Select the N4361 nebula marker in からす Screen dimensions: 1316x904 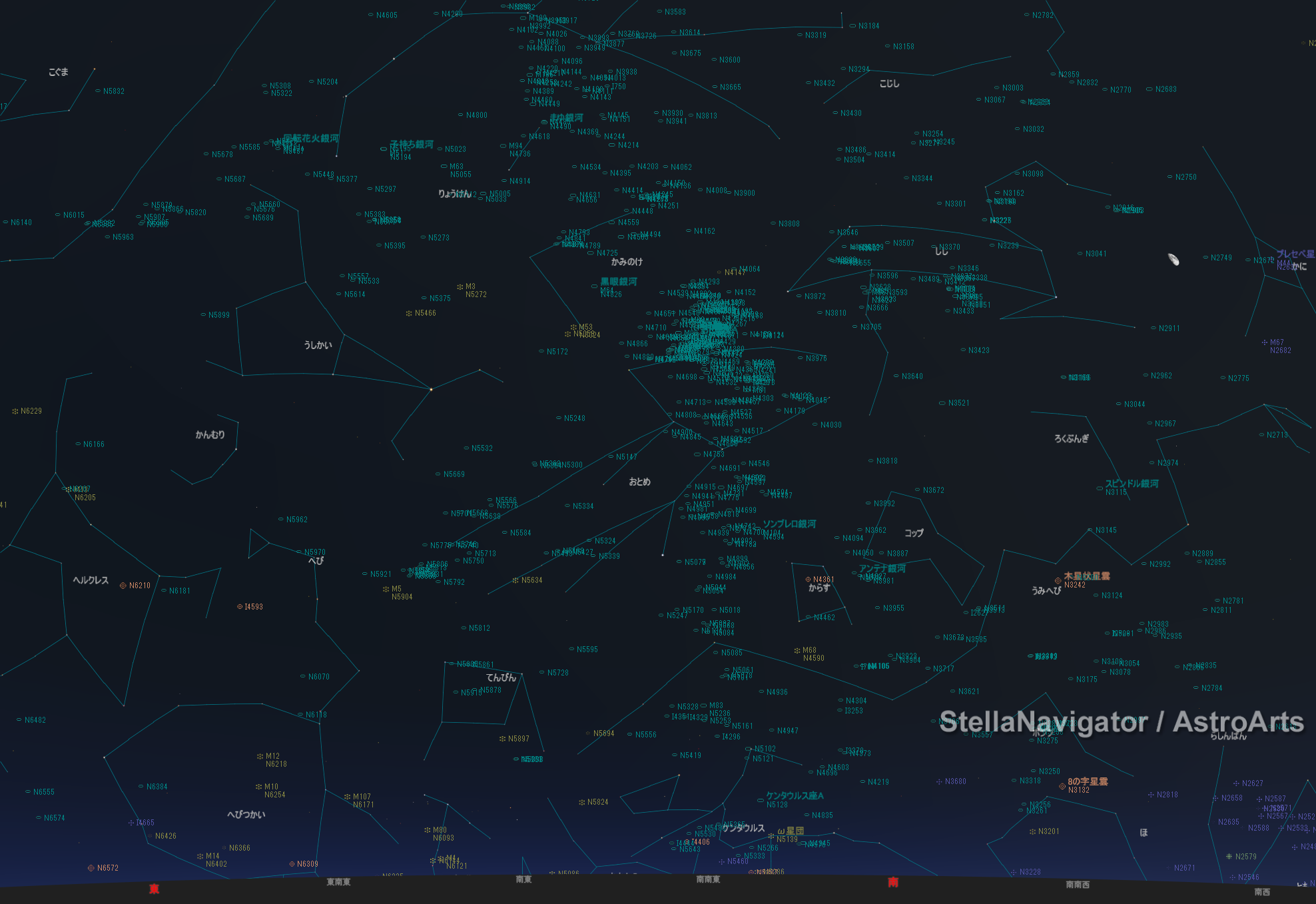pyautogui.click(x=808, y=580)
